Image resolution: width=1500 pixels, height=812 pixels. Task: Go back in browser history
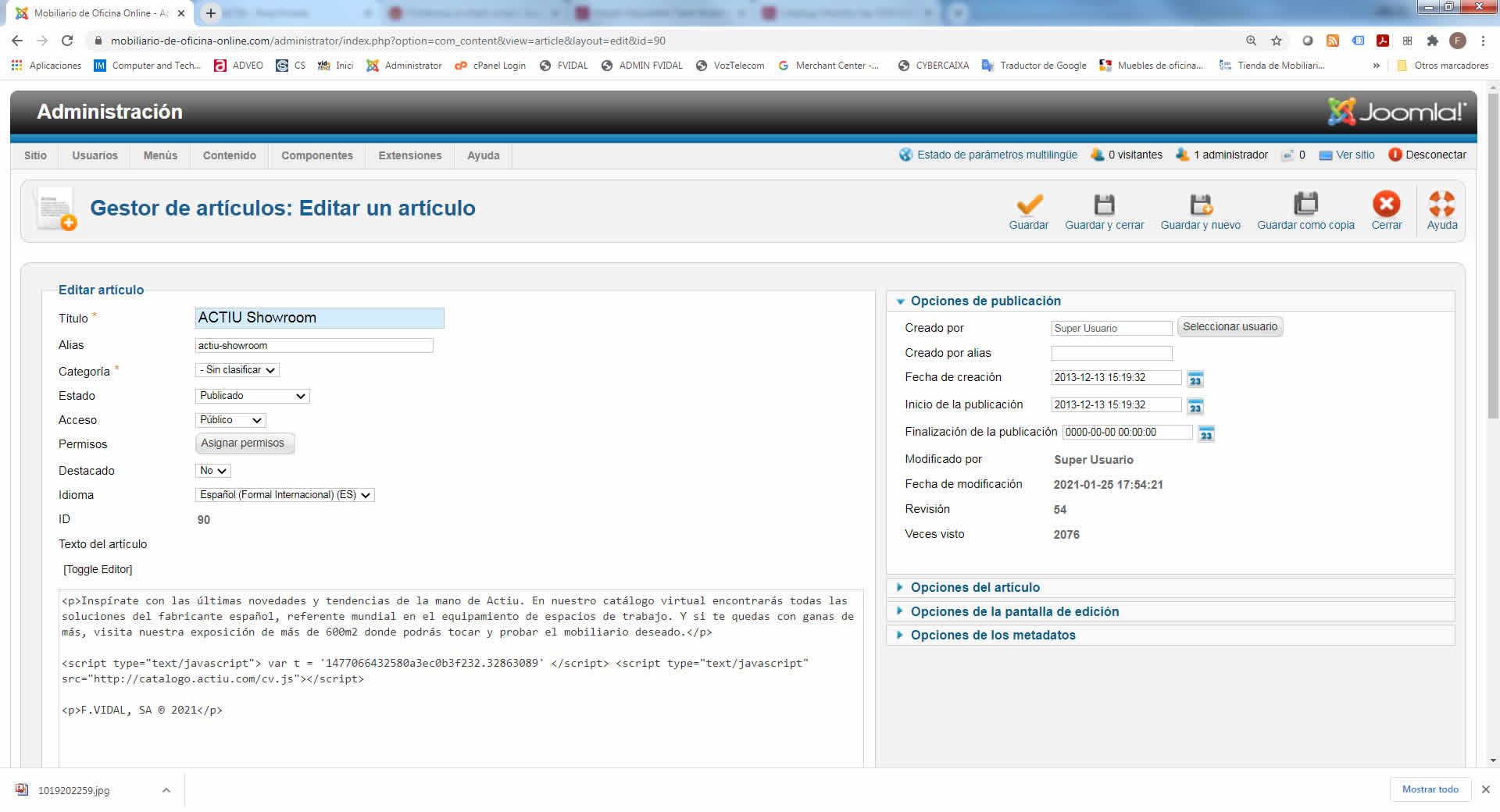click(17, 41)
